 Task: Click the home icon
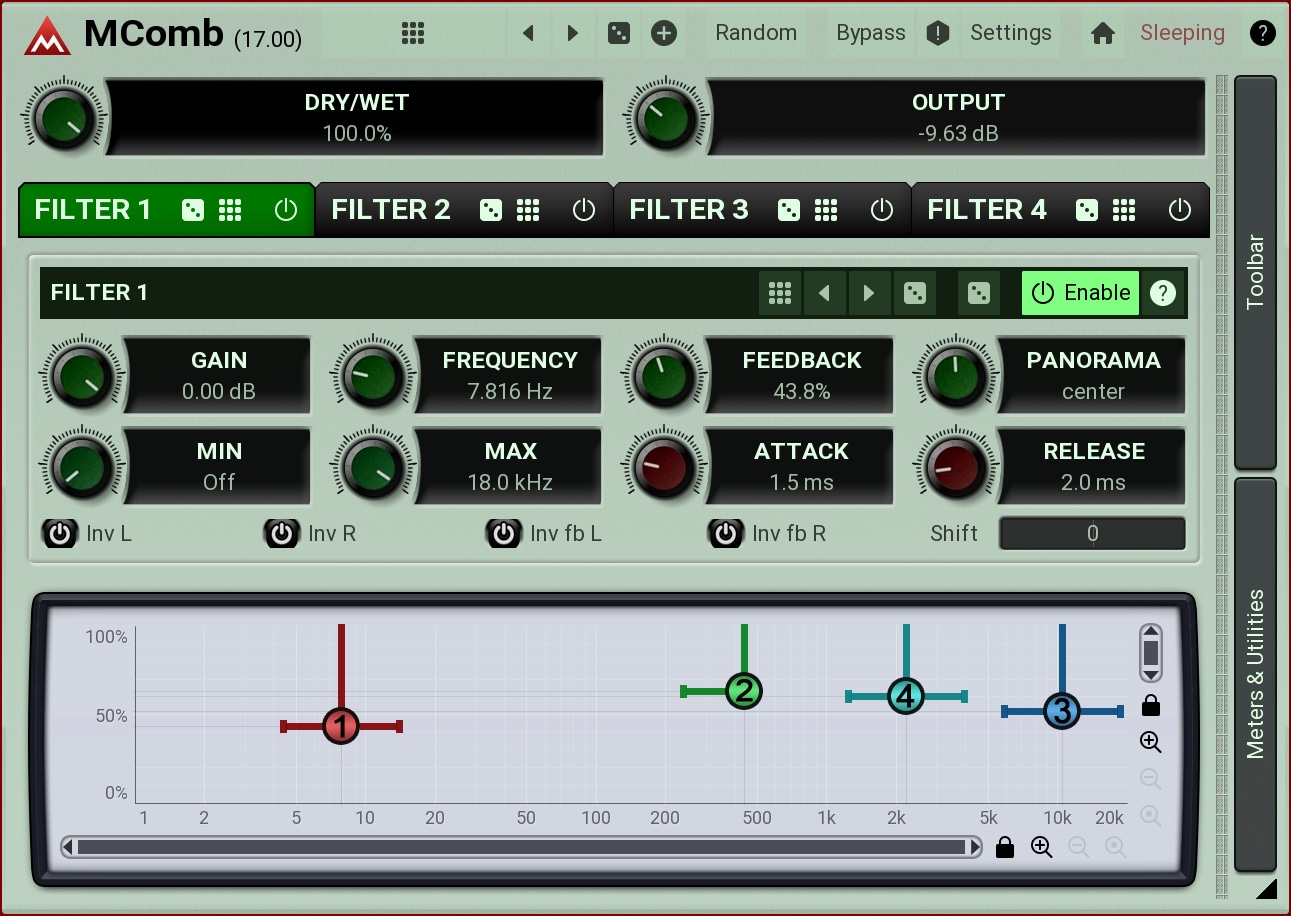[x=1103, y=33]
